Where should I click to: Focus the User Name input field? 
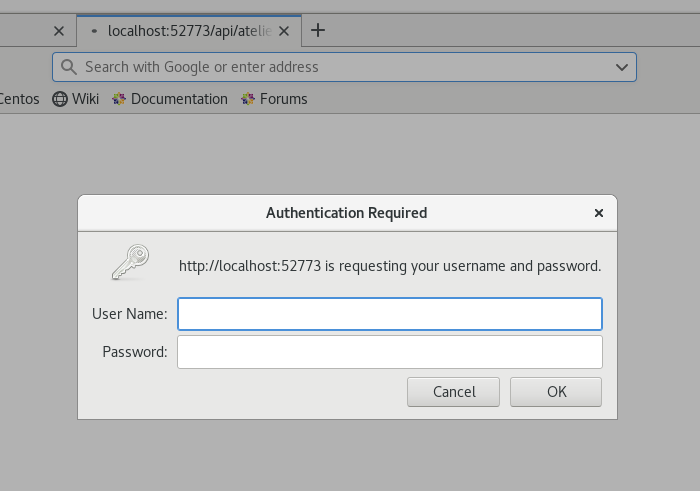click(390, 314)
